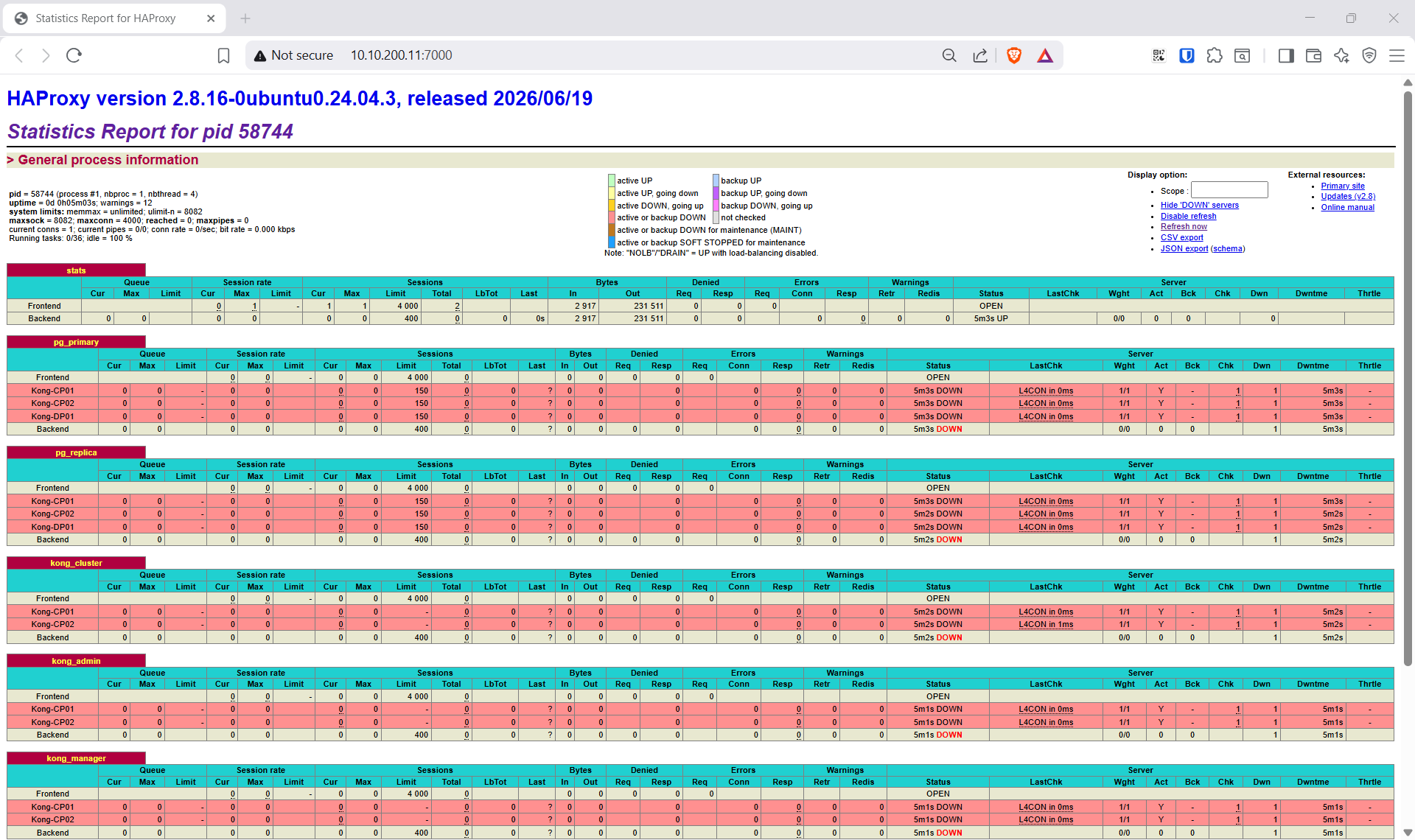The image size is (1415, 840).
Task: Click the Scope input field
Action: [x=1229, y=190]
